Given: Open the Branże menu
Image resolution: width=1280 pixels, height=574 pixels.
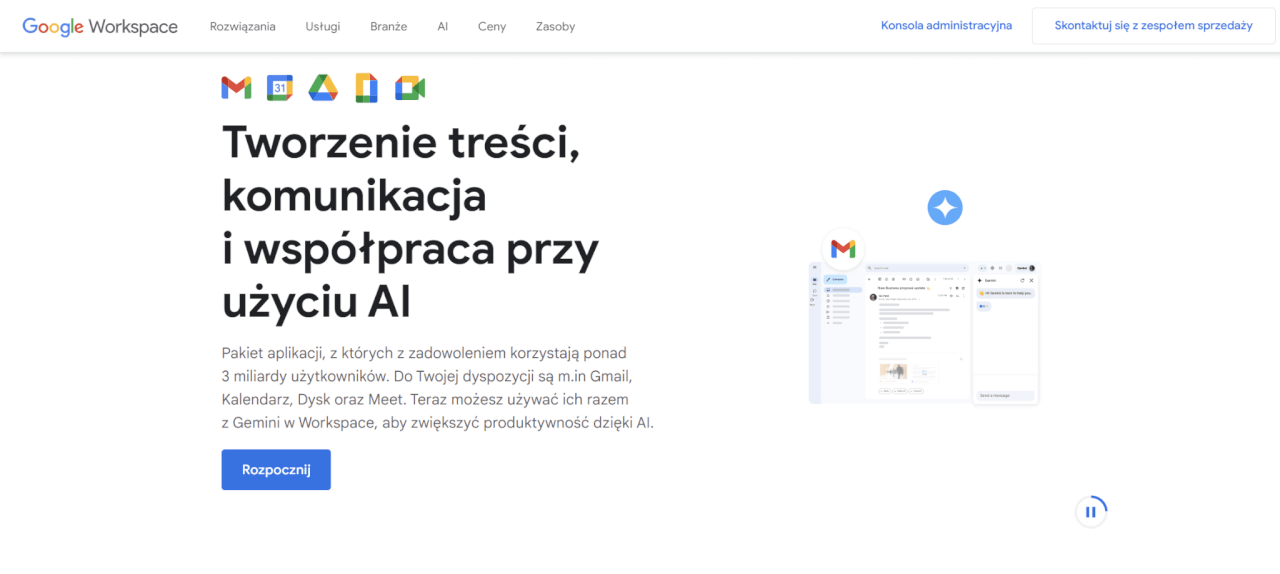Looking at the screenshot, I should [388, 27].
